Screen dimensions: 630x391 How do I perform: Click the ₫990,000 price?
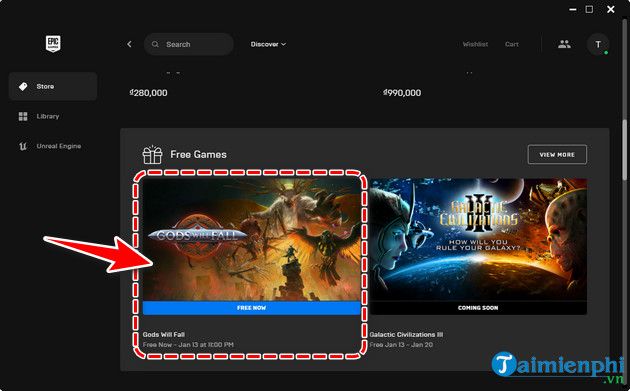click(402, 93)
